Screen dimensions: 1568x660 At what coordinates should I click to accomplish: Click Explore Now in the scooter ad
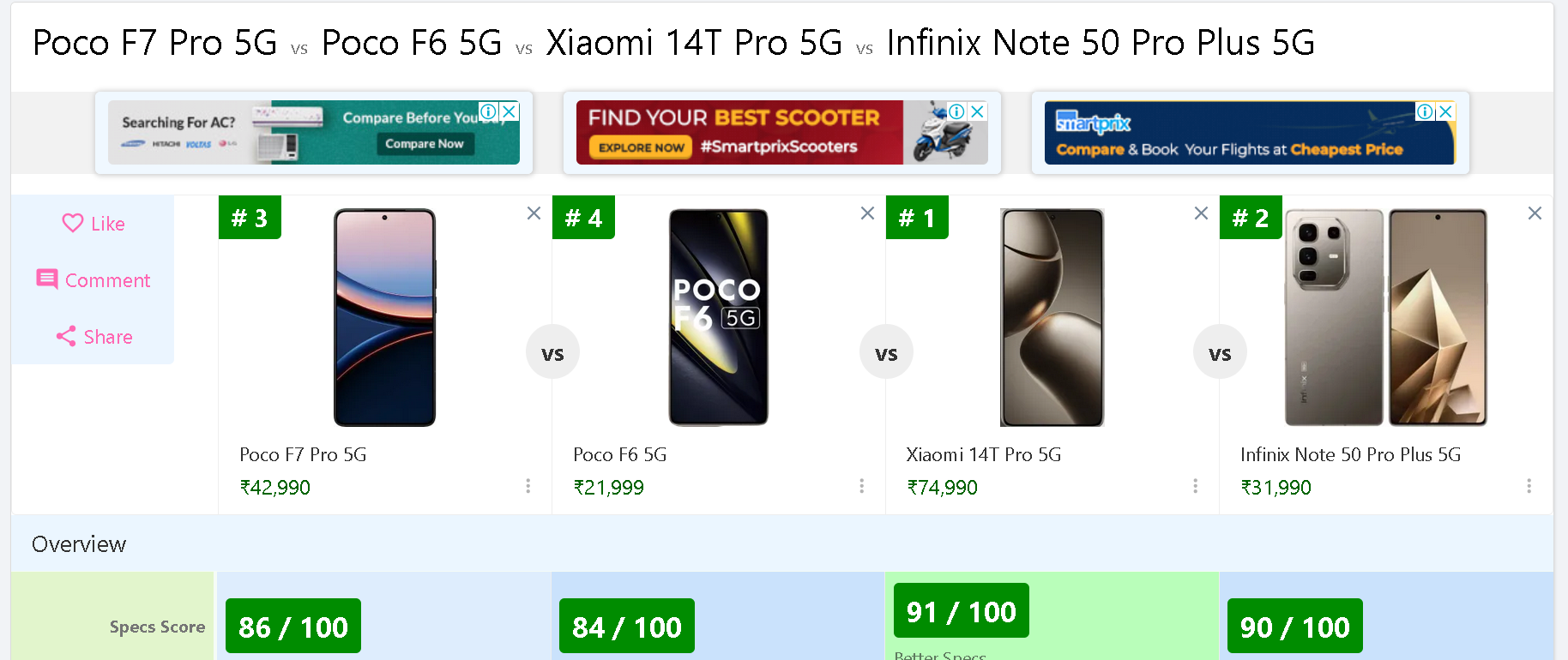pyautogui.click(x=641, y=147)
